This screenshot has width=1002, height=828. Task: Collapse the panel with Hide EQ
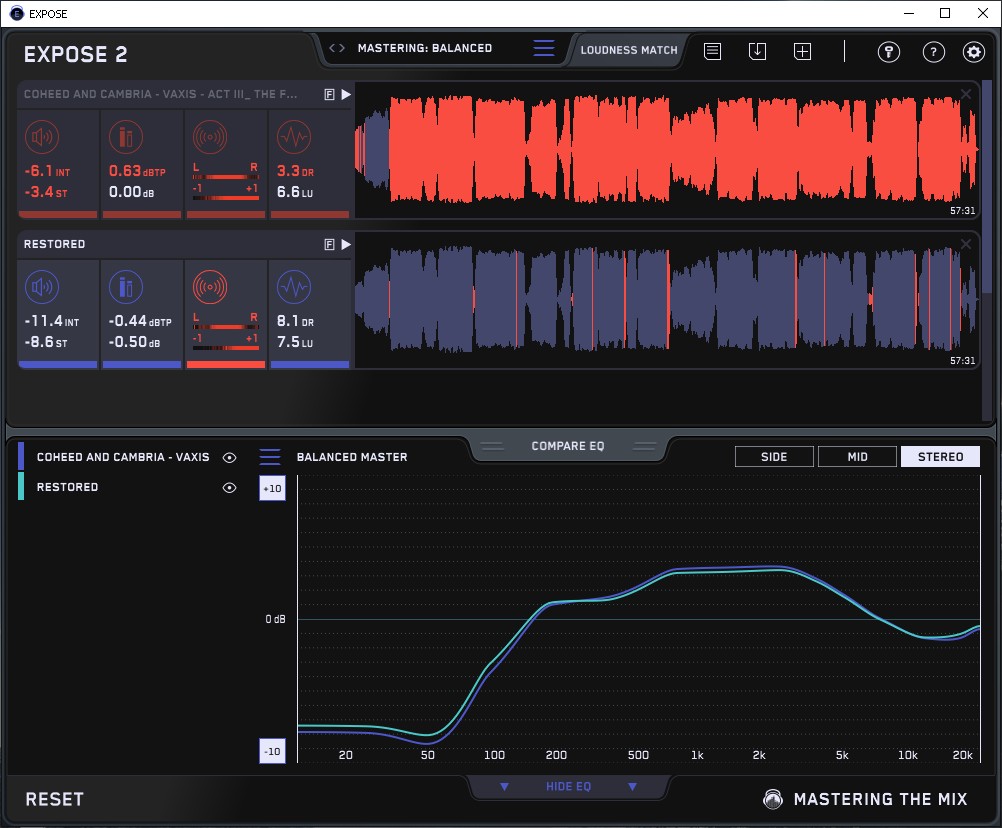[568, 787]
